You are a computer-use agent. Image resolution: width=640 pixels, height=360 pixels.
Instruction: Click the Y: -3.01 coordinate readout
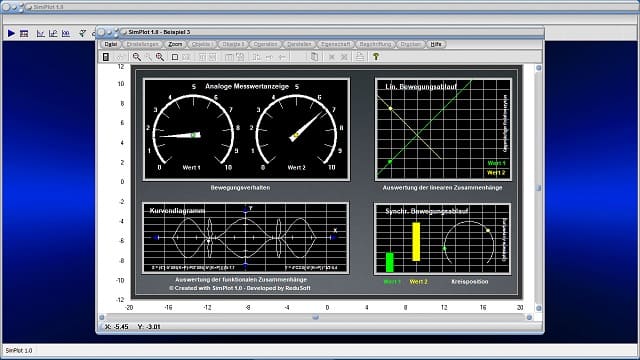(149, 327)
